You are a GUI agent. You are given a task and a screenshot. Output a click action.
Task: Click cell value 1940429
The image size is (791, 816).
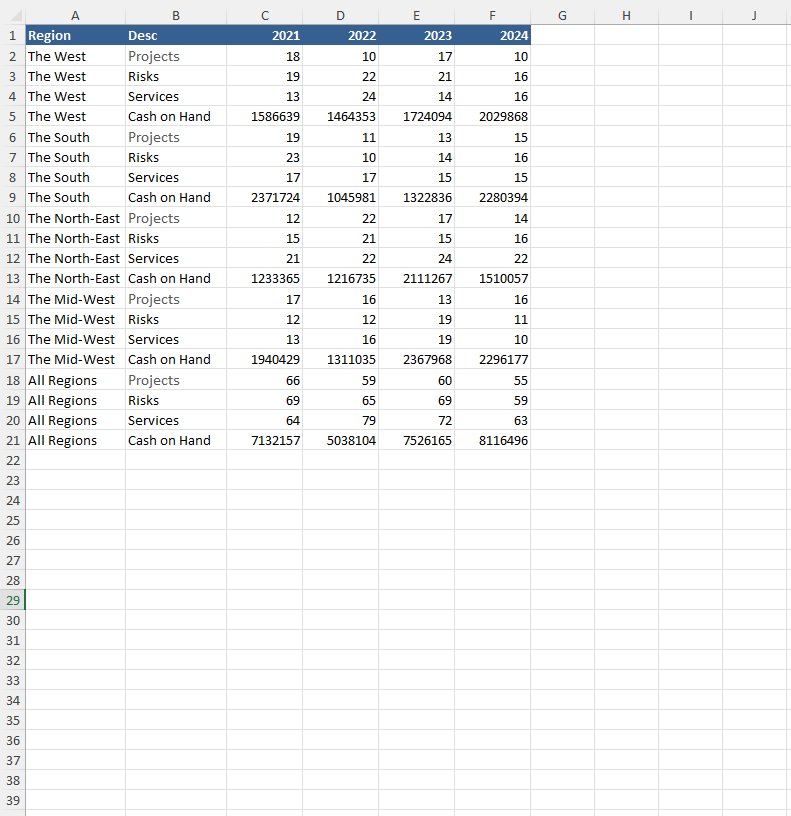[264, 360]
